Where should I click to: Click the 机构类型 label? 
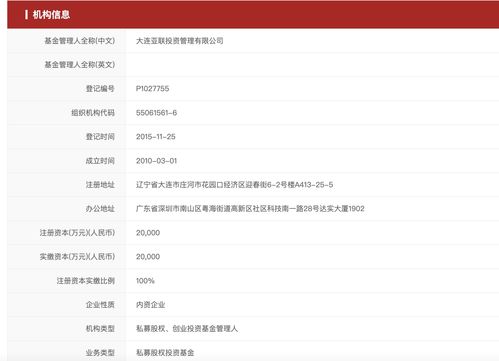(100, 329)
